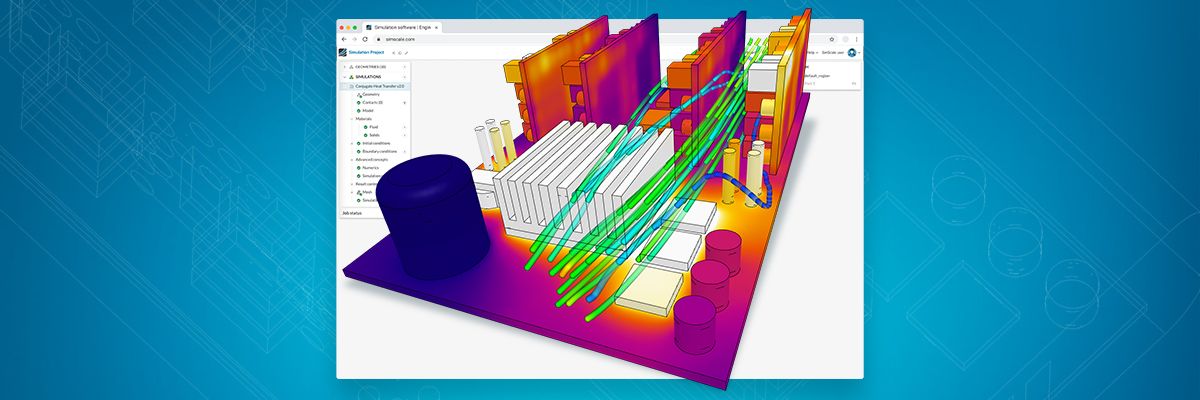Click the plus beside Boundary conditions
The image size is (1200, 400).
click(x=405, y=152)
